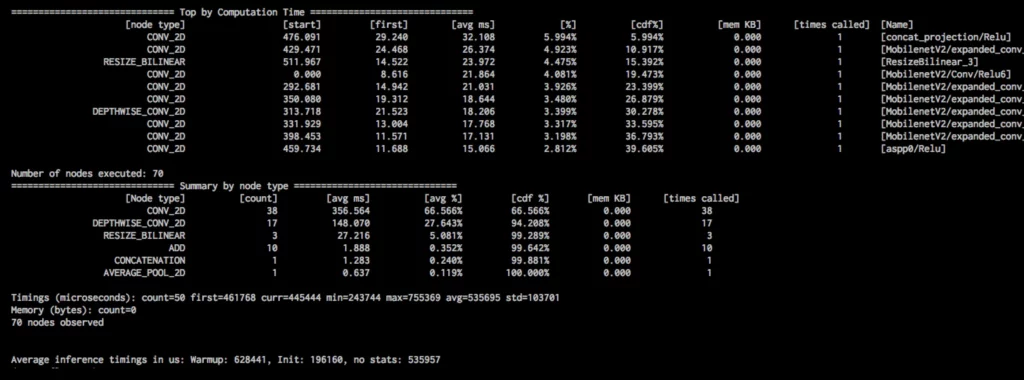Click the 'Memory (bytes): count=0' line
1024x380 pixels.
coord(73,310)
